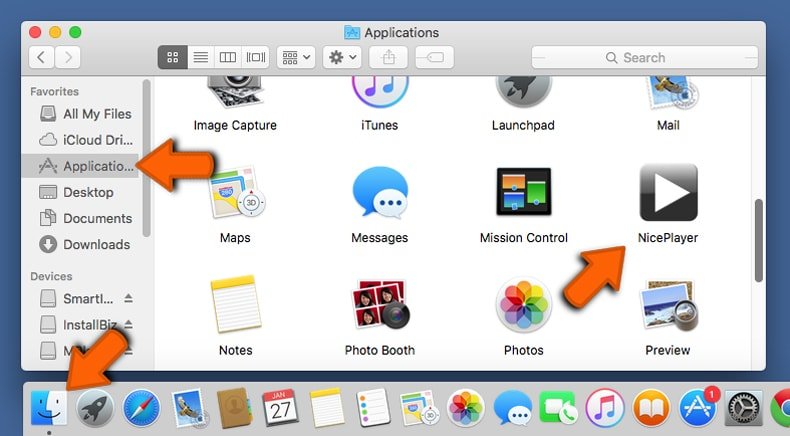Switch Finder to column view
The width and height of the screenshot is (790, 436).
point(228,57)
